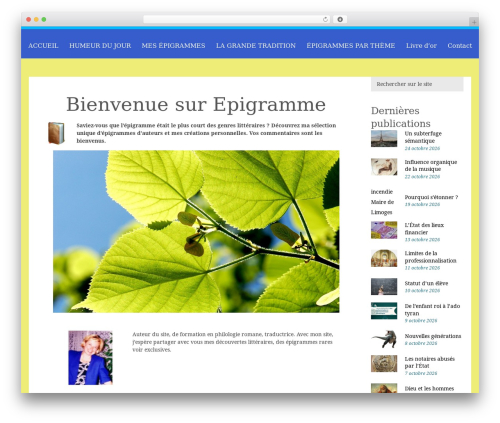The image size is (500, 423).
Task: Click the browser address bar
Action: point(237,20)
